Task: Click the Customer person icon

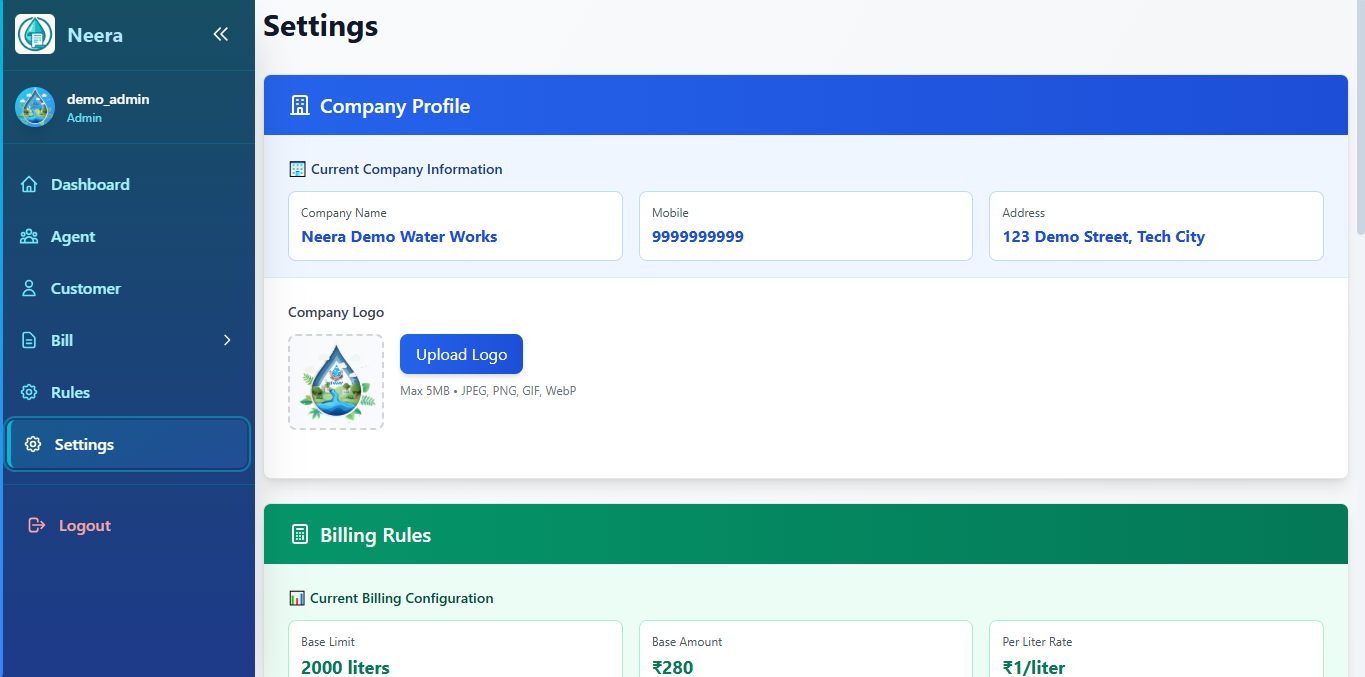Action: [x=29, y=289]
